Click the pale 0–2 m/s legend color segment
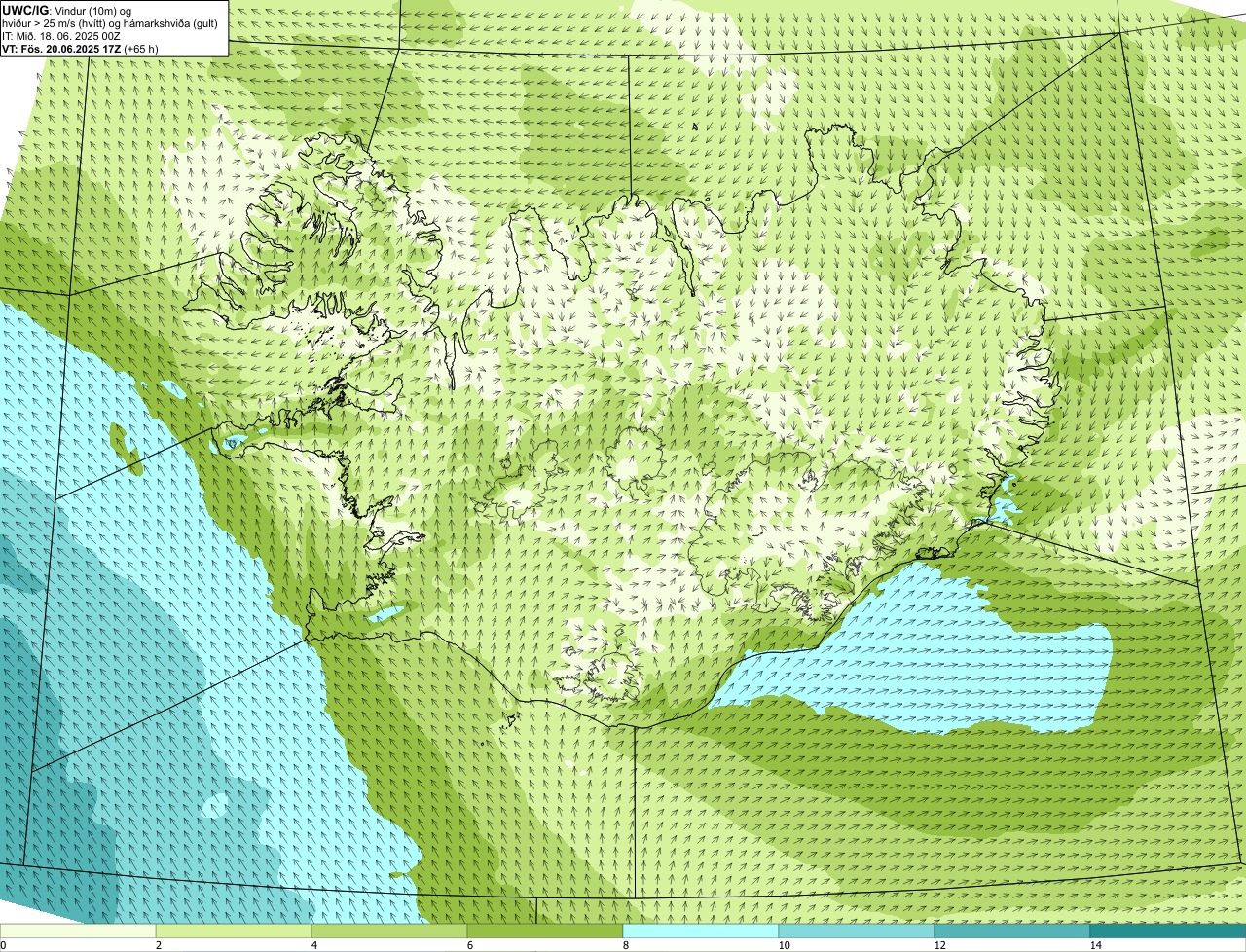 pos(78,931)
